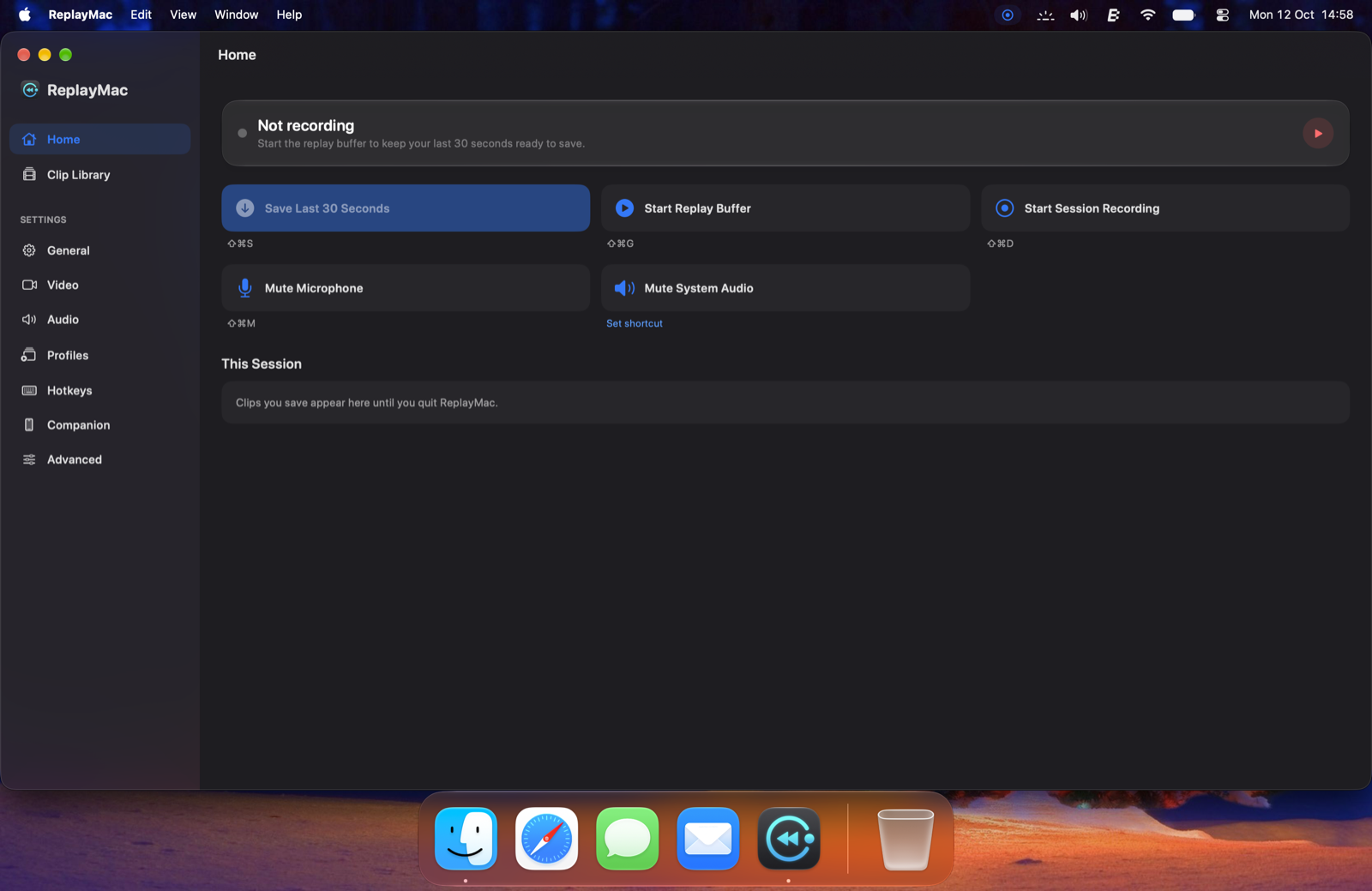Open the Window menu
The height and width of the screenshot is (891, 1372).
click(x=236, y=15)
